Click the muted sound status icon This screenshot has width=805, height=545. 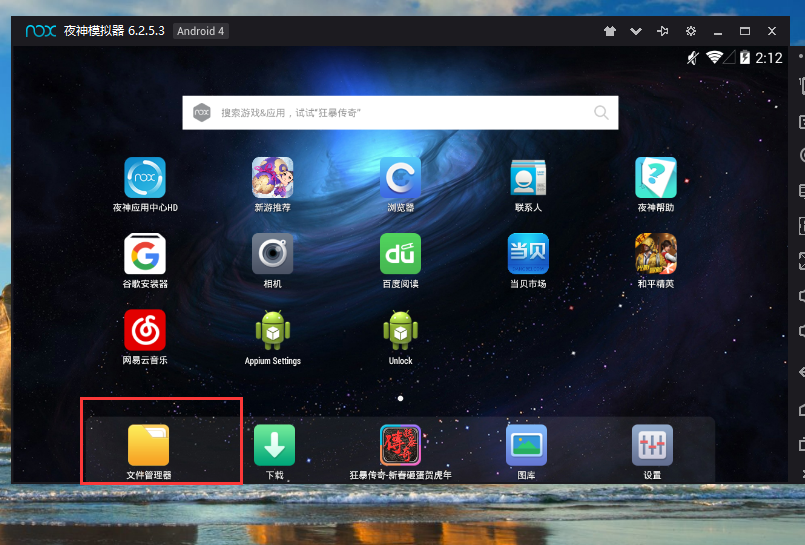pyautogui.click(x=693, y=58)
